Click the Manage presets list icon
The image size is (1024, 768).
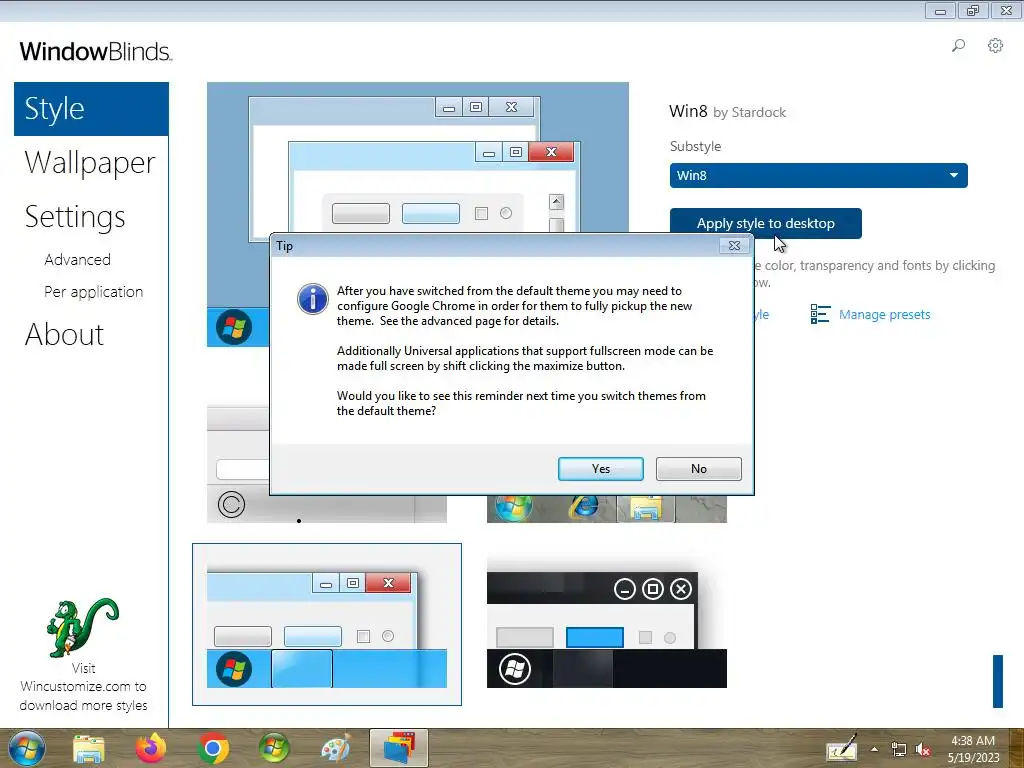(x=820, y=314)
